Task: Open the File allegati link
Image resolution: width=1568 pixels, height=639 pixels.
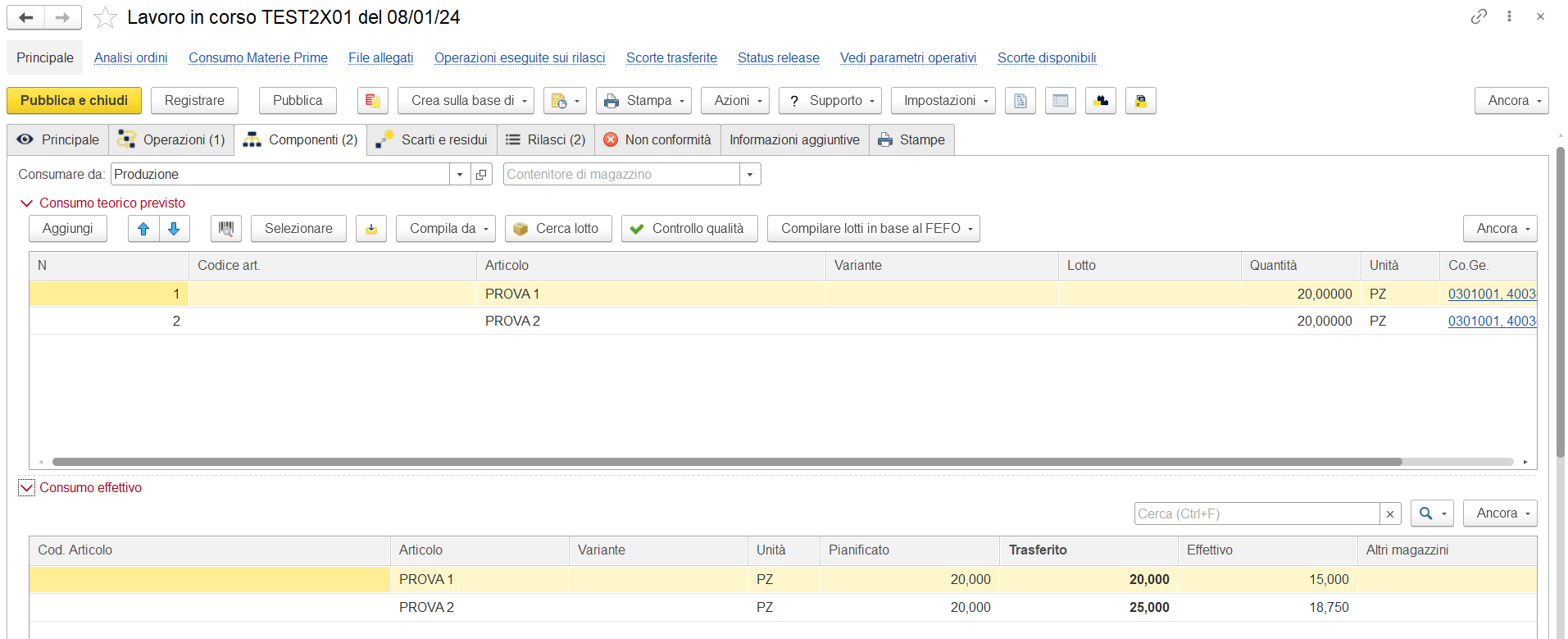Action: 380,58
